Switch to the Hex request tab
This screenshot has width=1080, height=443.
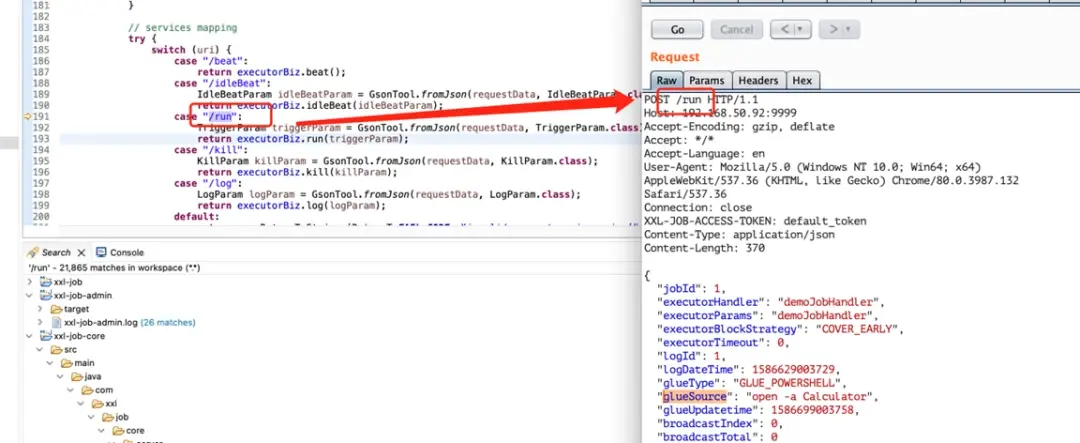click(802, 81)
